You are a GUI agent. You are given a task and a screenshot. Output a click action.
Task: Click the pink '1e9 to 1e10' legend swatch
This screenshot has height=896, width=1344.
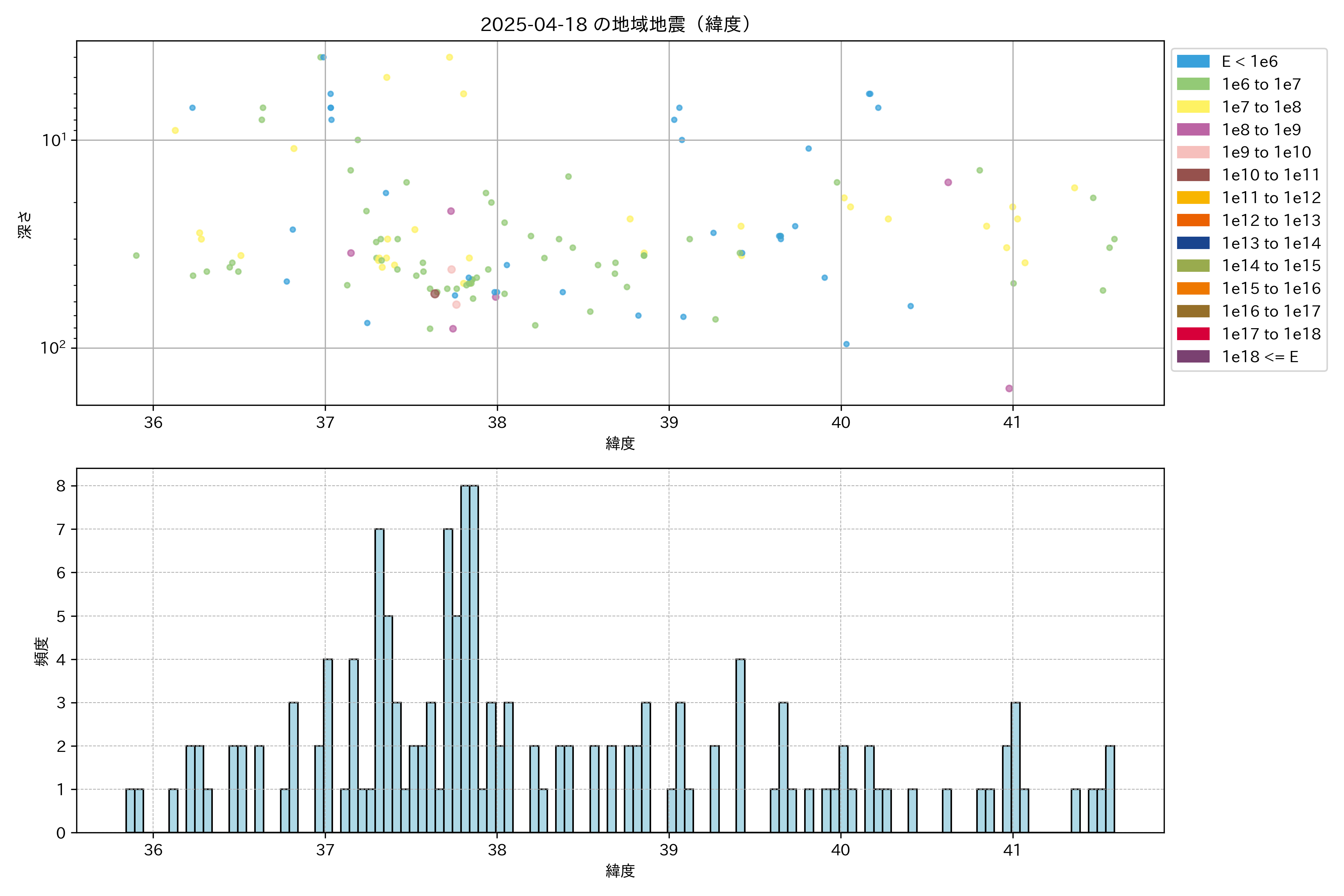click(x=1192, y=152)
